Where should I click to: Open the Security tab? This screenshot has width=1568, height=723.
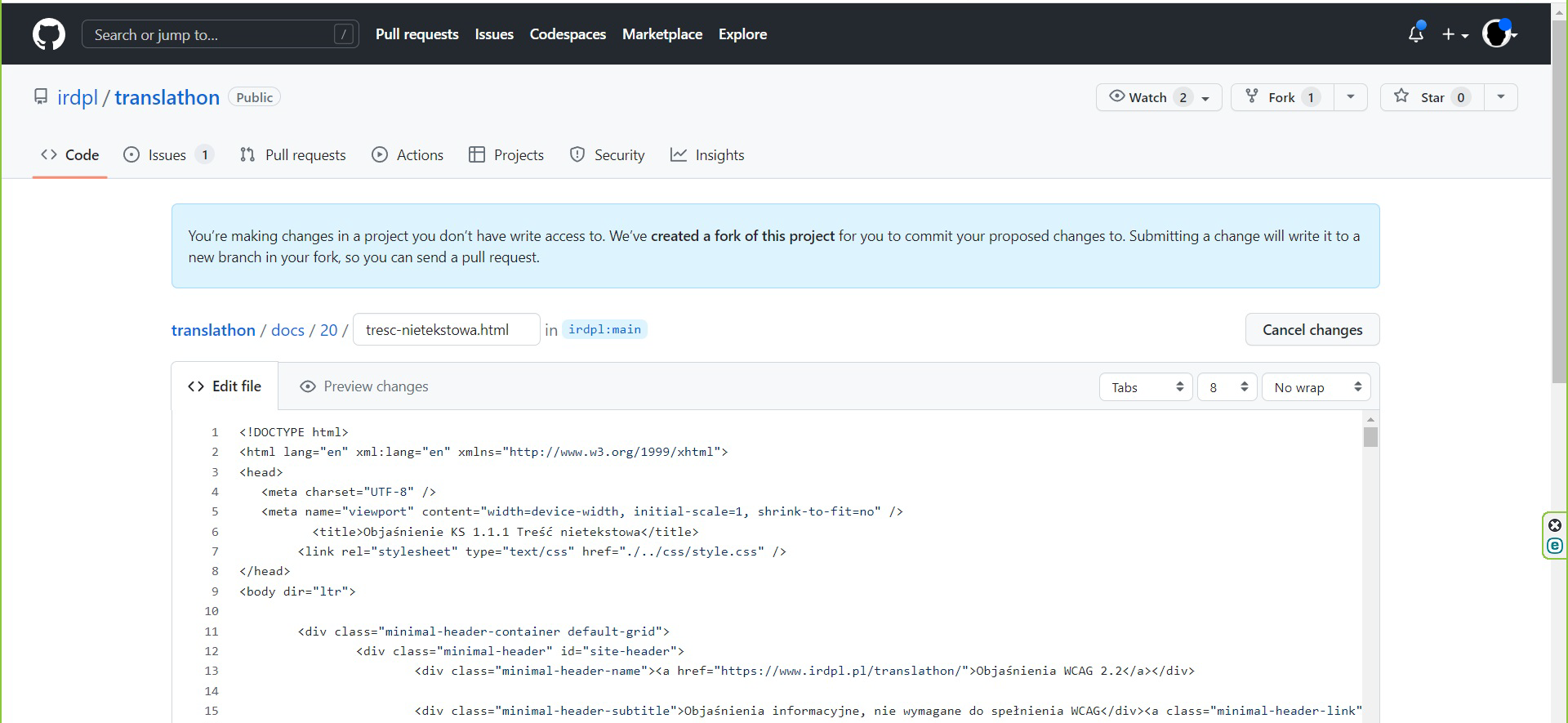point(608,155)
